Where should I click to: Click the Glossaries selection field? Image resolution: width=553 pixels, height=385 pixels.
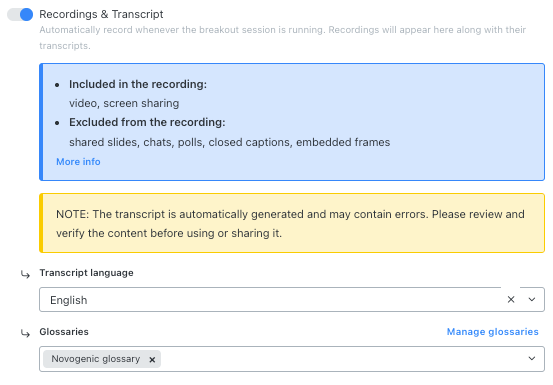(x=292, y=359)
